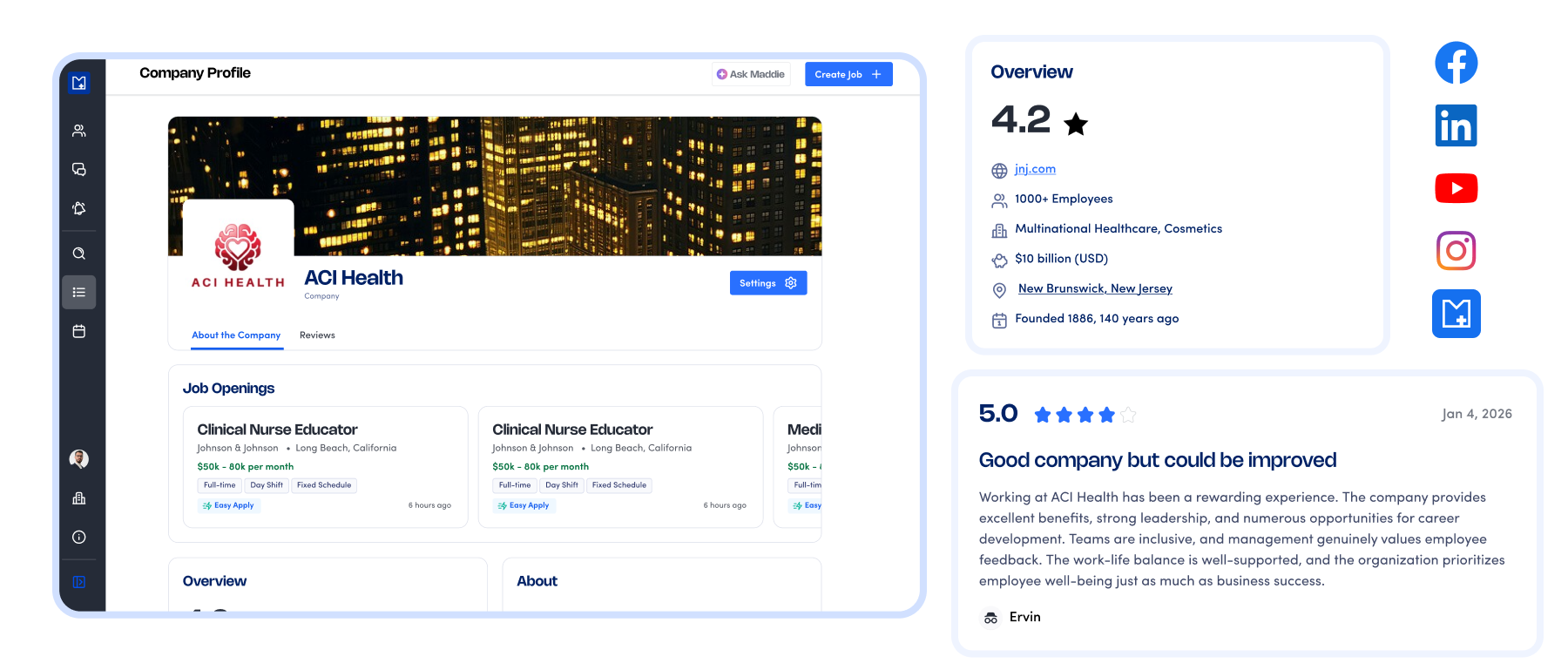1568x670 pixels.
Task: Open company Settings button
Action: coord(767,283)
